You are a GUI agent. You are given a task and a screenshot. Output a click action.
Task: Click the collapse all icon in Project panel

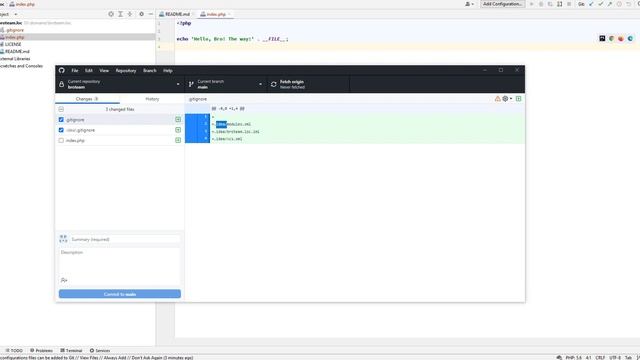[130, 14]
